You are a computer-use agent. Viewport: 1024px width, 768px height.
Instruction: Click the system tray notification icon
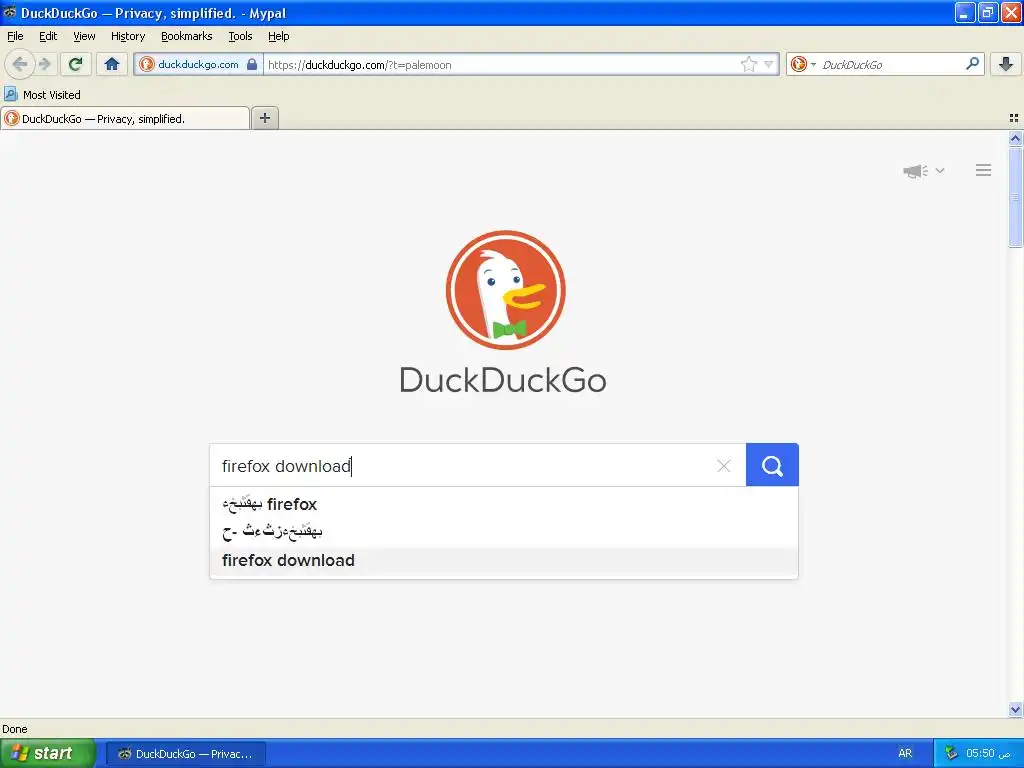[x=952, y=753]
